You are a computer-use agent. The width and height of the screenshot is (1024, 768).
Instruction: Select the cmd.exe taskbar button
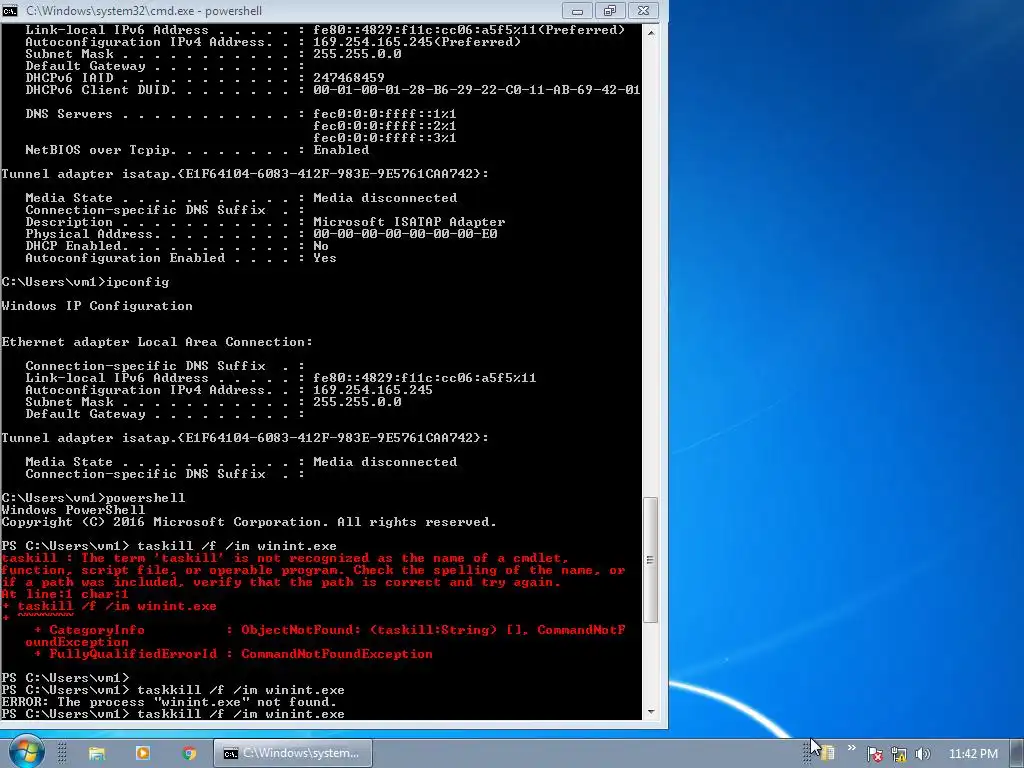pyautogui.click(x=293, y=753)
